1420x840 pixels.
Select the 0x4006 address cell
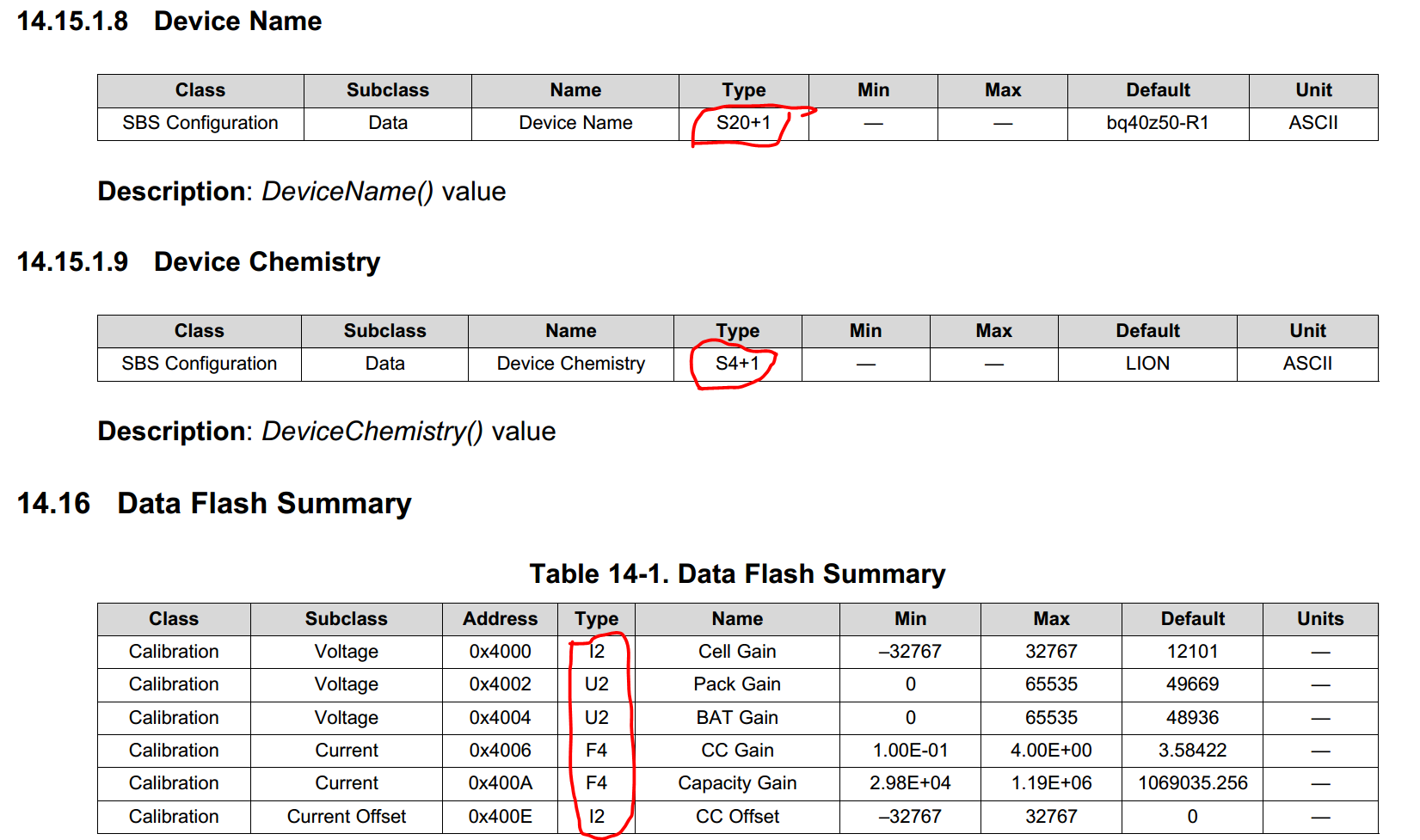coord(500,751)
